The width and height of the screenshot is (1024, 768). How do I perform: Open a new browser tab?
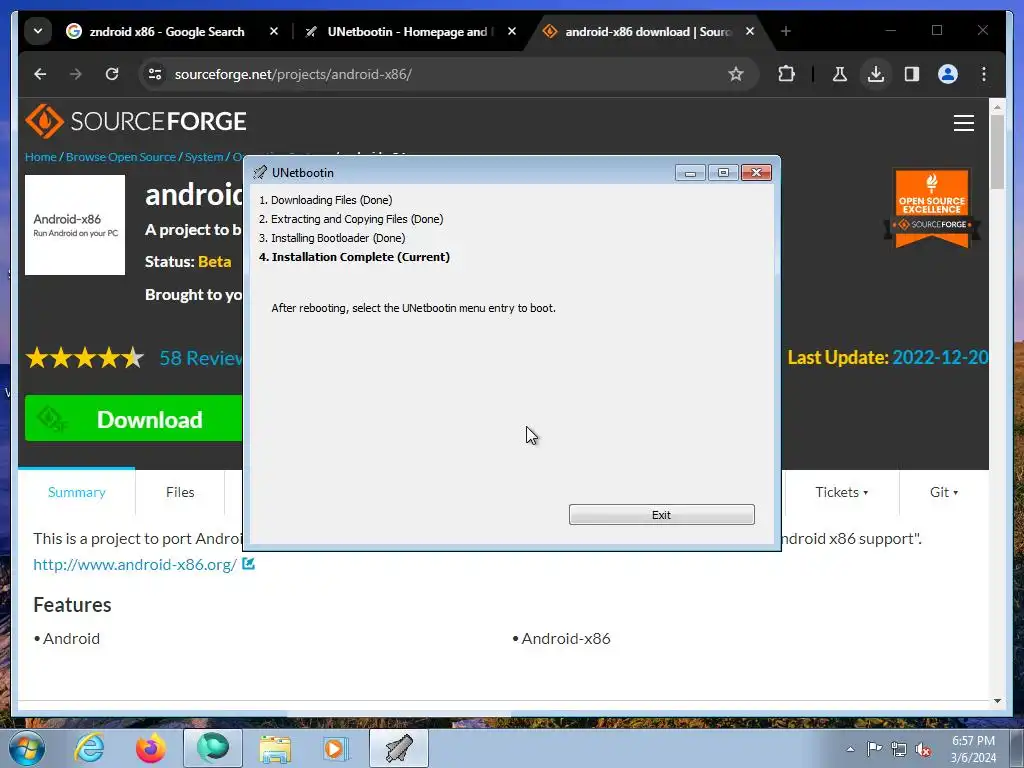coord(786,31)
